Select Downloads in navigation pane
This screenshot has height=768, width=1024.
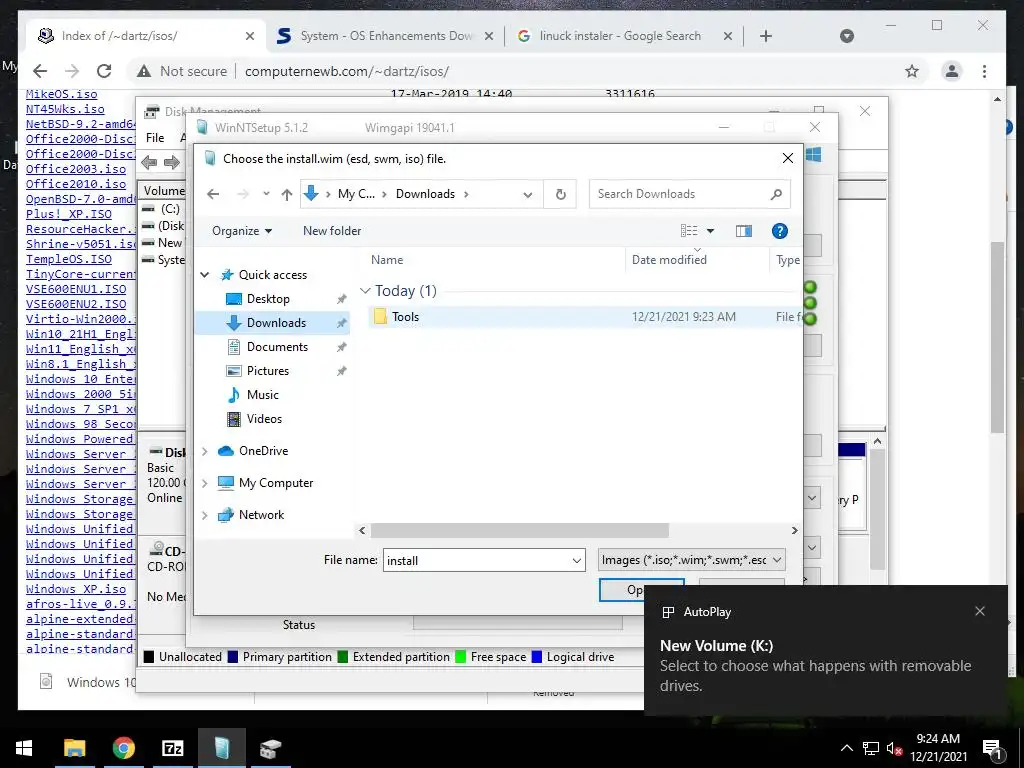pos(276,323)
